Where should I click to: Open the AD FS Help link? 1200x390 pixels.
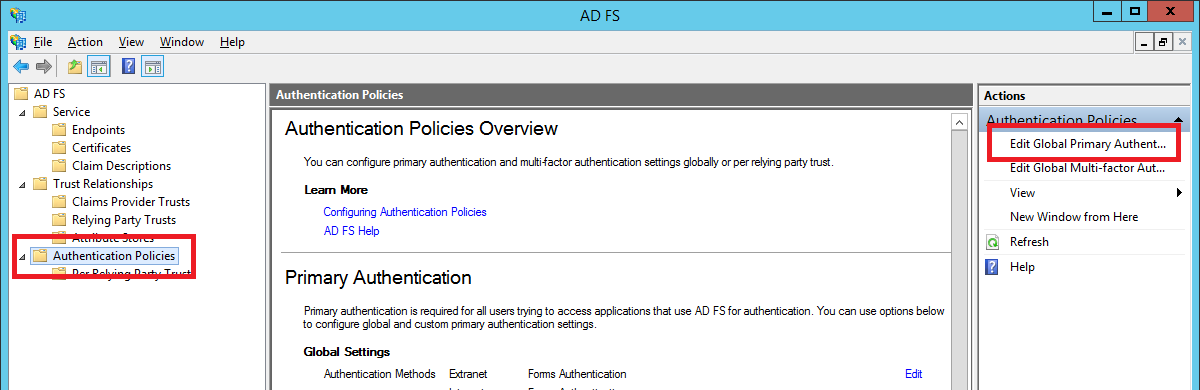tap(351, 231)
